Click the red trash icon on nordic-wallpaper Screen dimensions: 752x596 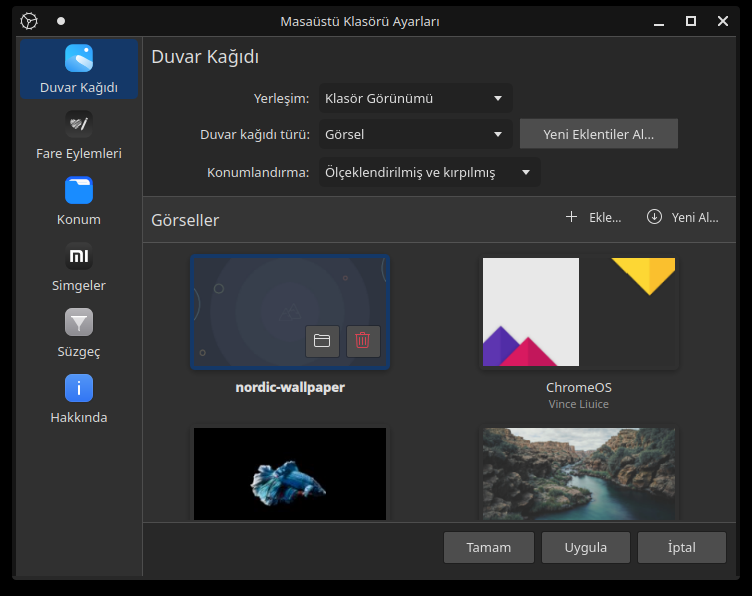click(363, 341)
